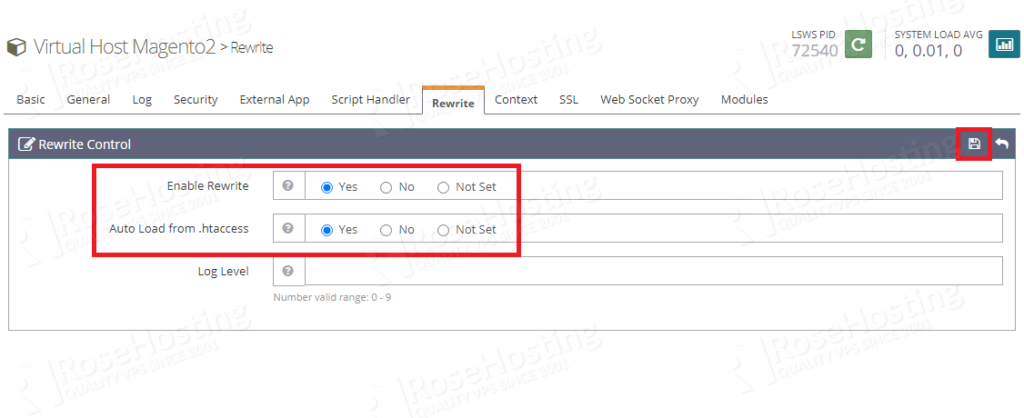
Task: Switch to the Basic tab
Action: (31, 100)
